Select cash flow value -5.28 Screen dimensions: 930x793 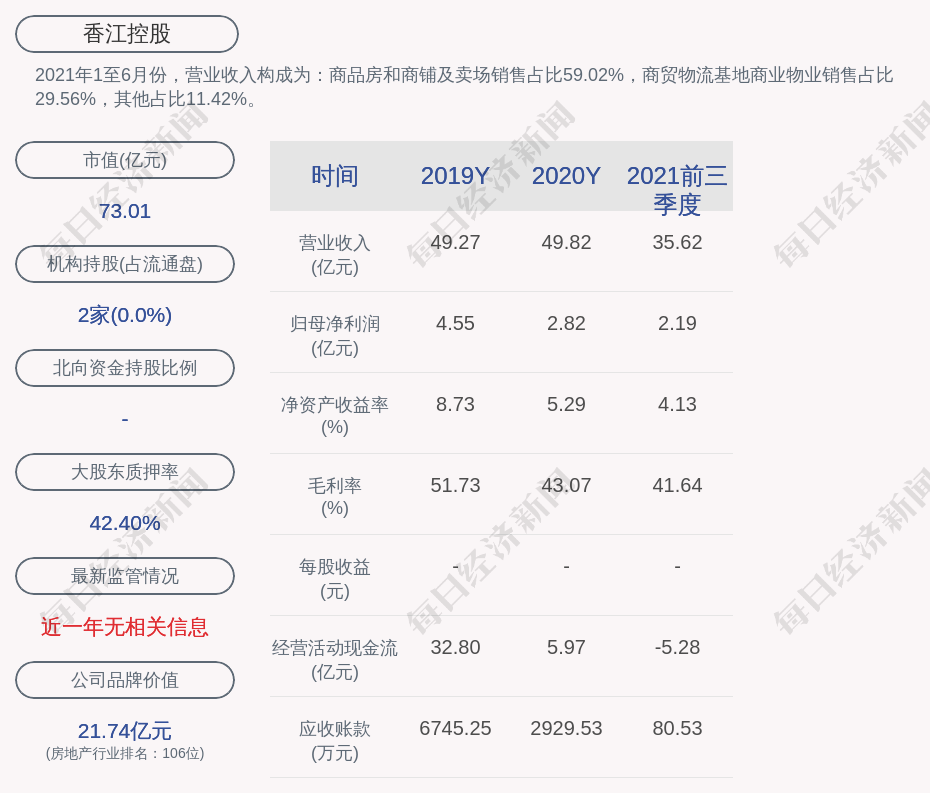[x=677, y=647]
